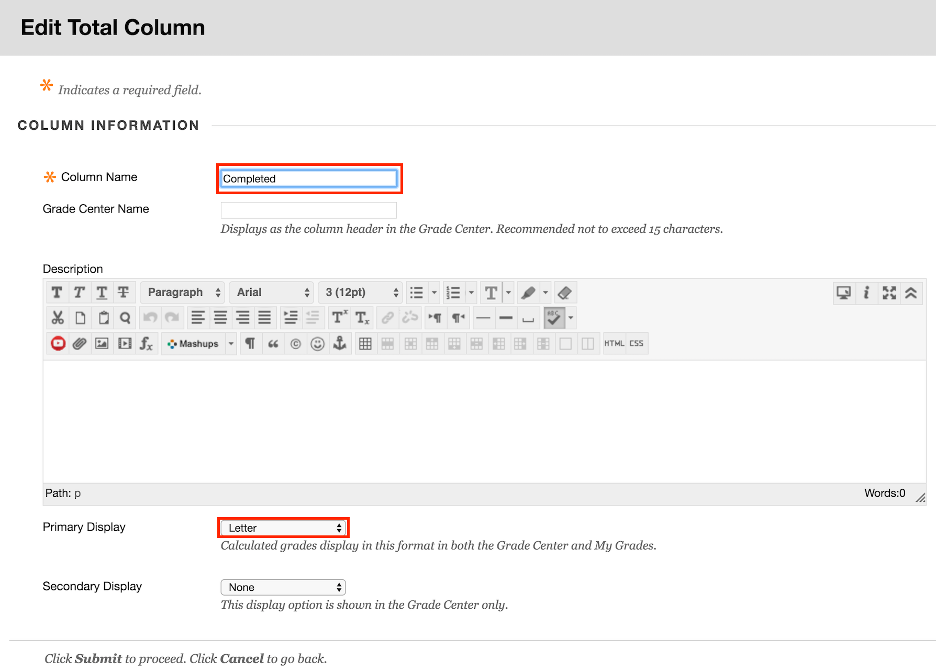
Task: Collapse the editor toolbar
Action: [x=911, y=292]
